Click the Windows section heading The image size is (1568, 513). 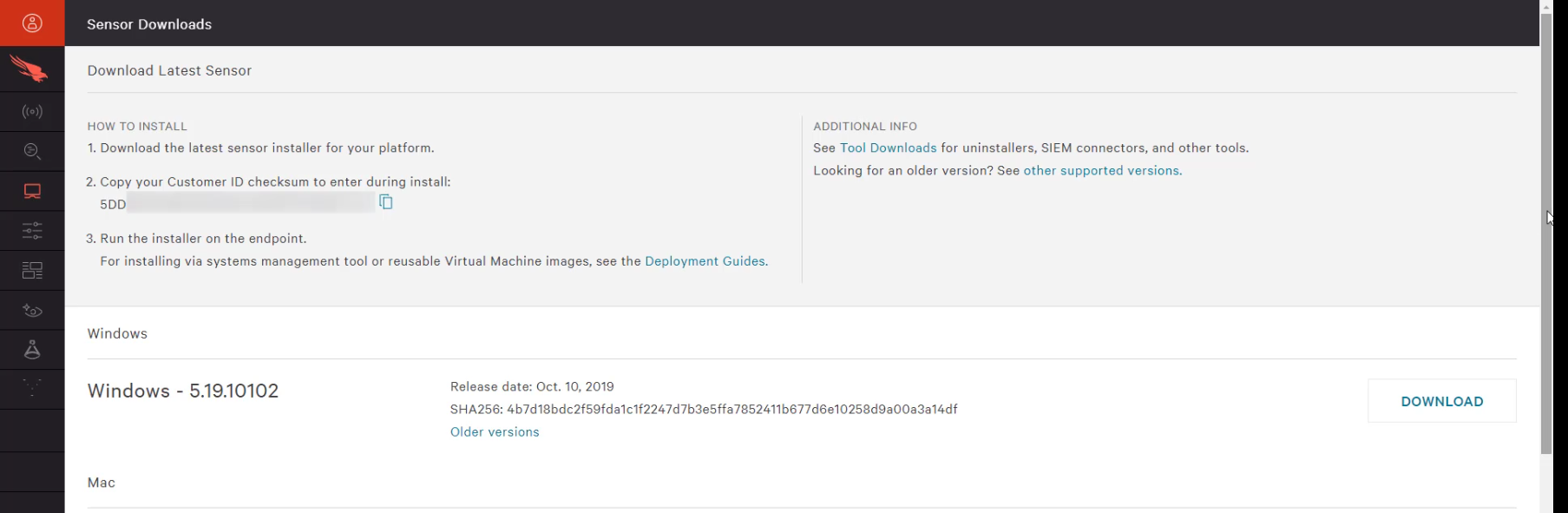tap(117, 333)
